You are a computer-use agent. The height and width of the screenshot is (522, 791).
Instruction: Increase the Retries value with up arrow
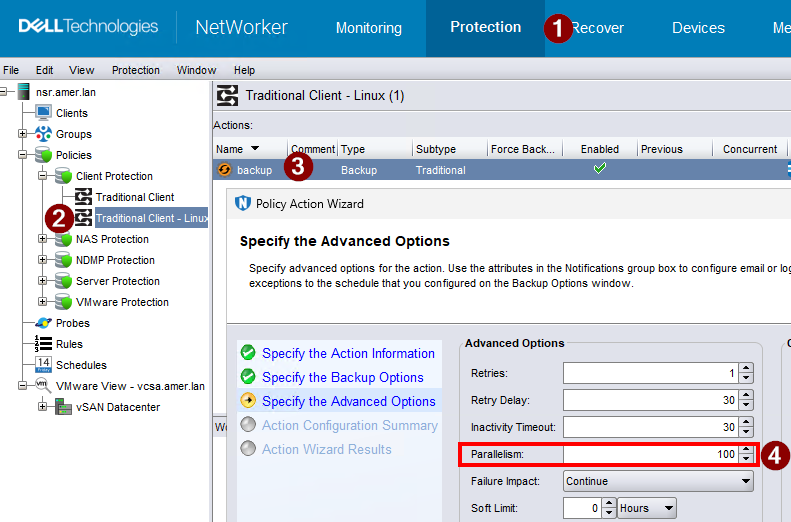[746, 368]
